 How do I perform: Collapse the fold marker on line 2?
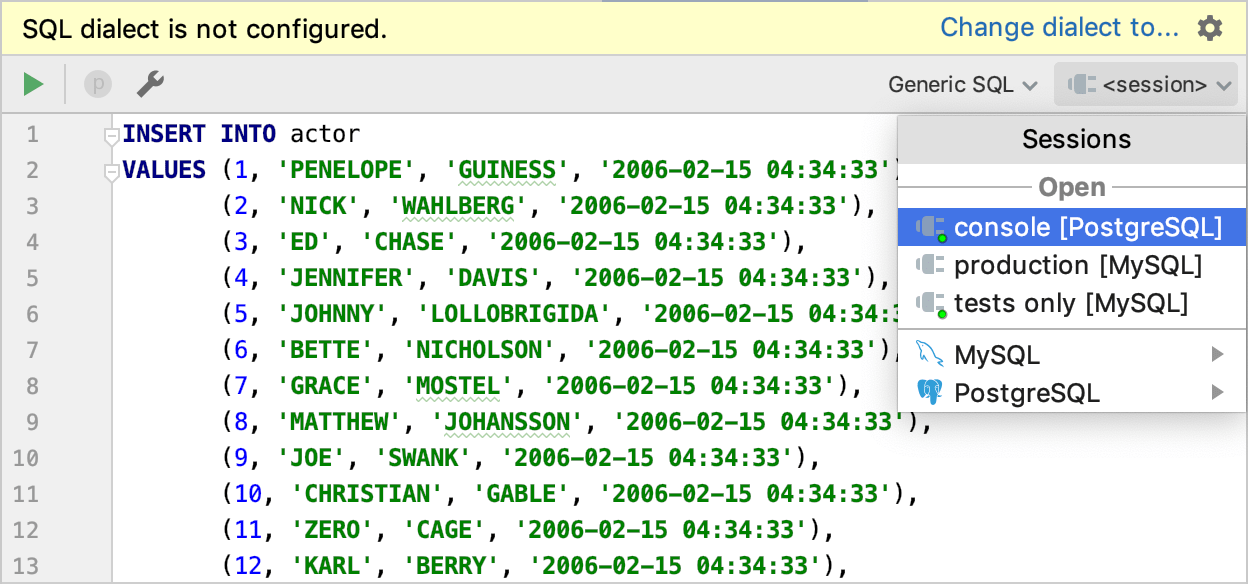[112, 172]
